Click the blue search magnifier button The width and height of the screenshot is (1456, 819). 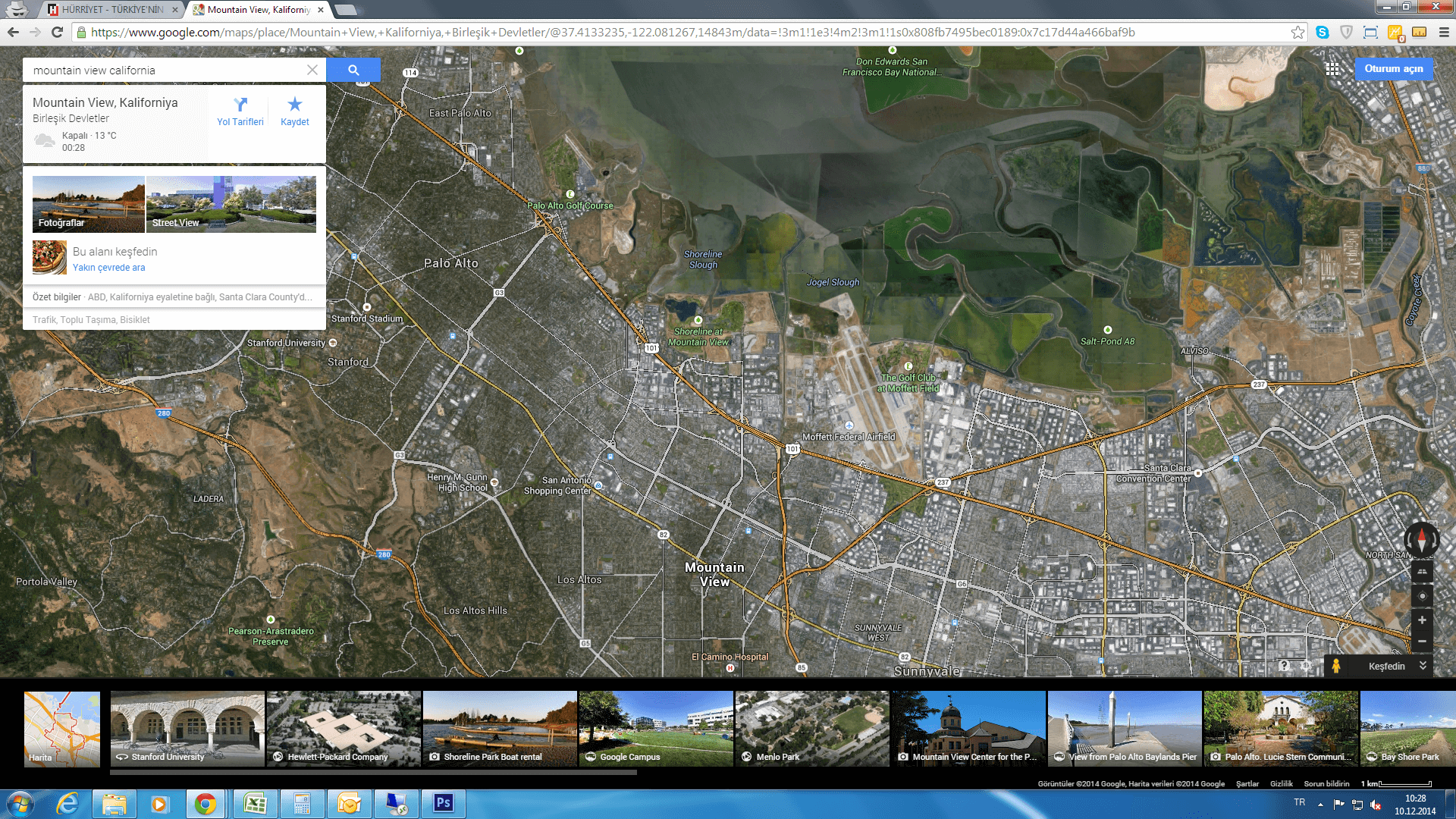point(353,70)
